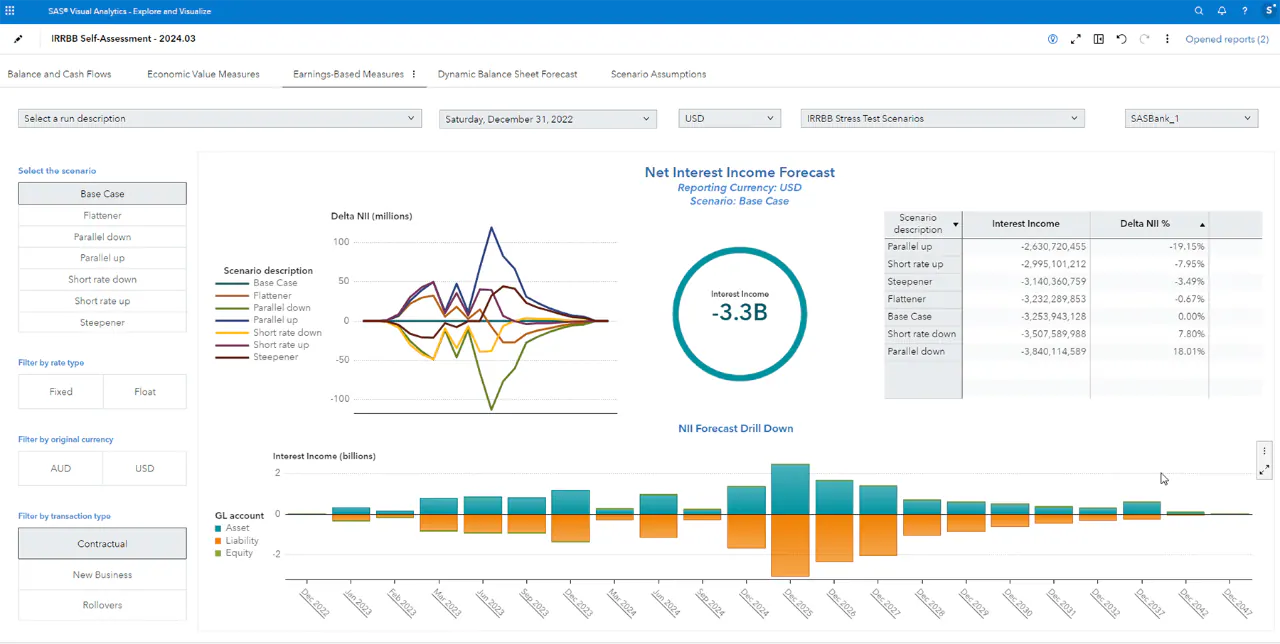1280x644 pixels.
Task: Toggle the side panel layout icon
Action: point(1098,38)
